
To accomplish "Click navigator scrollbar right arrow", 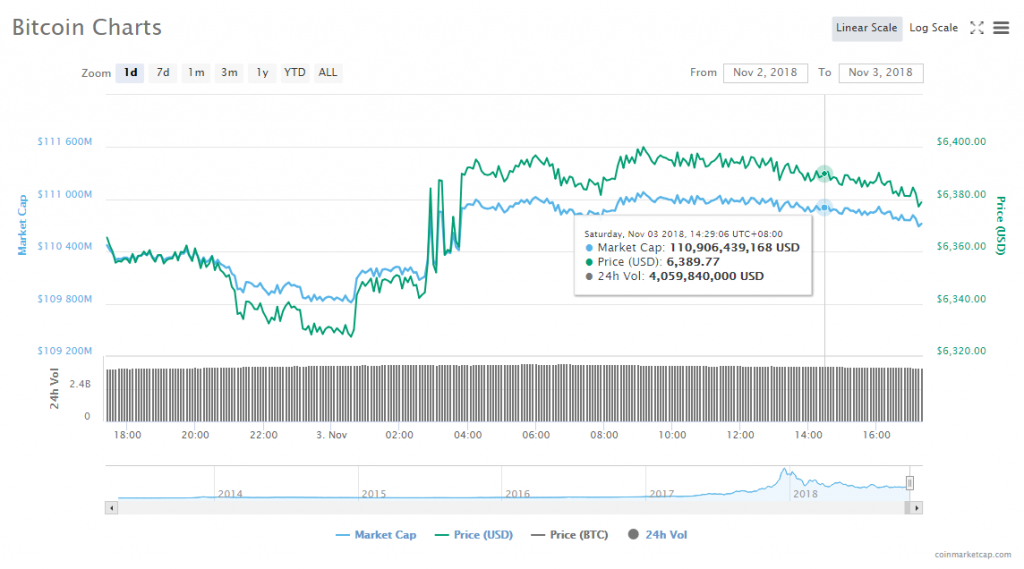I will click(x=917, y=508).
